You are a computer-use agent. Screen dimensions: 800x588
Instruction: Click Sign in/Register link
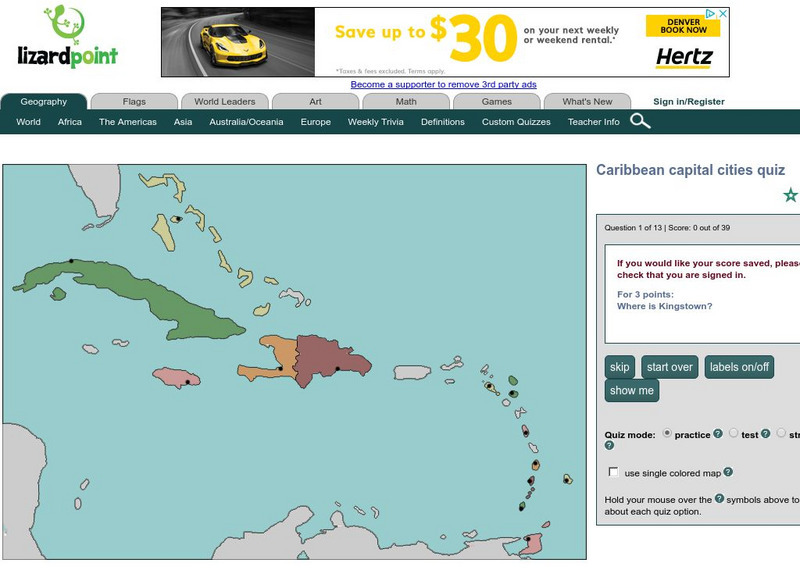point(689,102)
